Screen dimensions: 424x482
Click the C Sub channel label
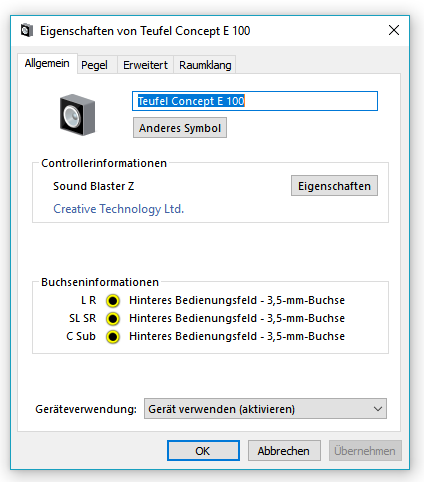pyautogui.click(x=81, y=336)
